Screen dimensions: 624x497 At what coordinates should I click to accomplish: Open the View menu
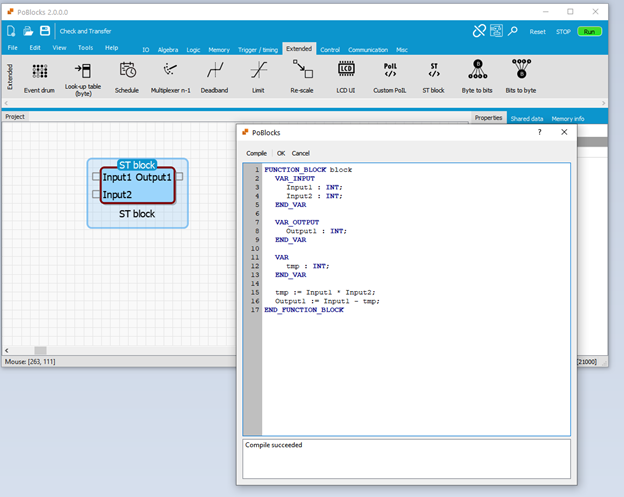[59, 48]
